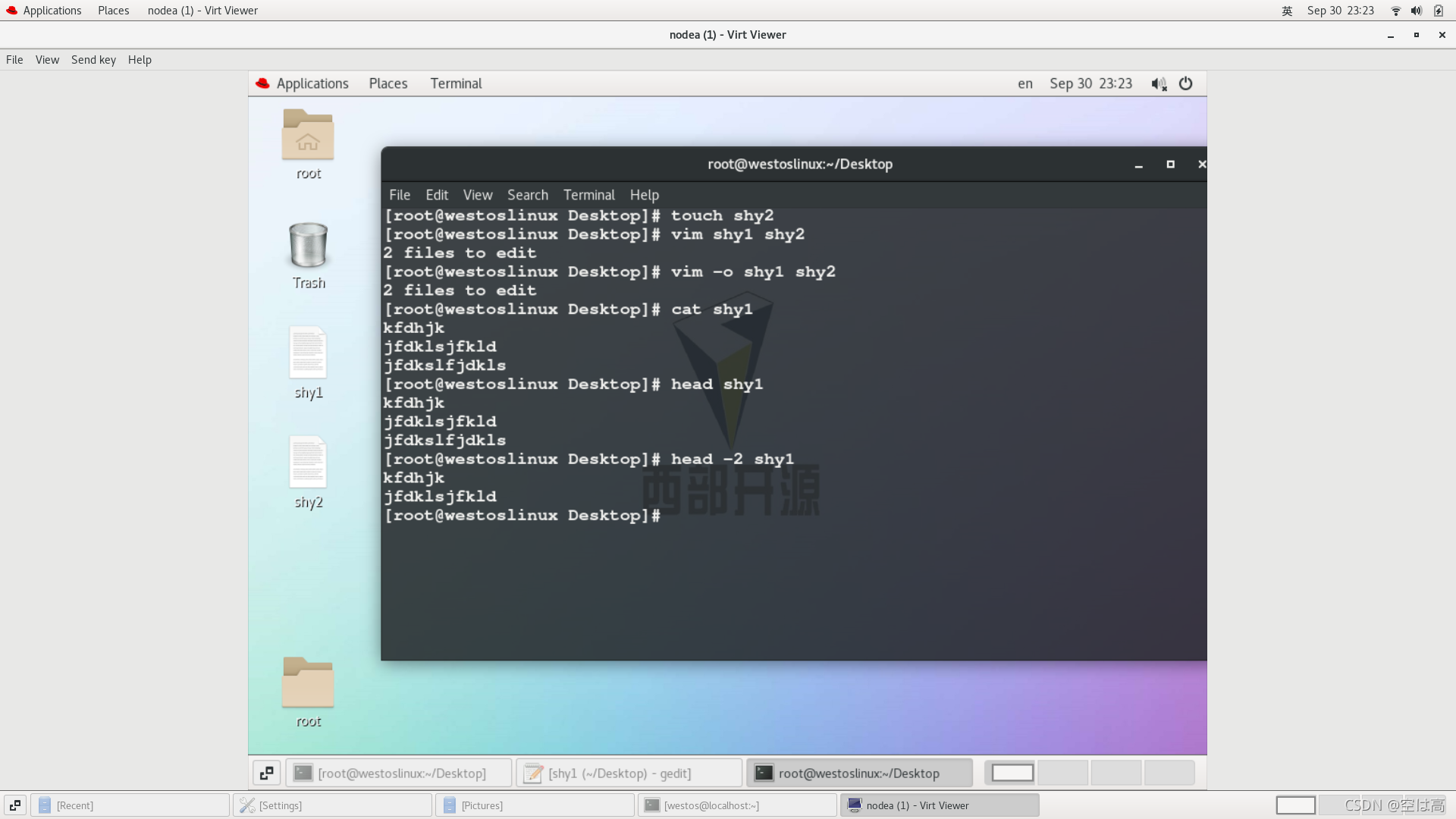Click the Help menu in terminal
1456x819 pixels.
(x=643, y=194)
